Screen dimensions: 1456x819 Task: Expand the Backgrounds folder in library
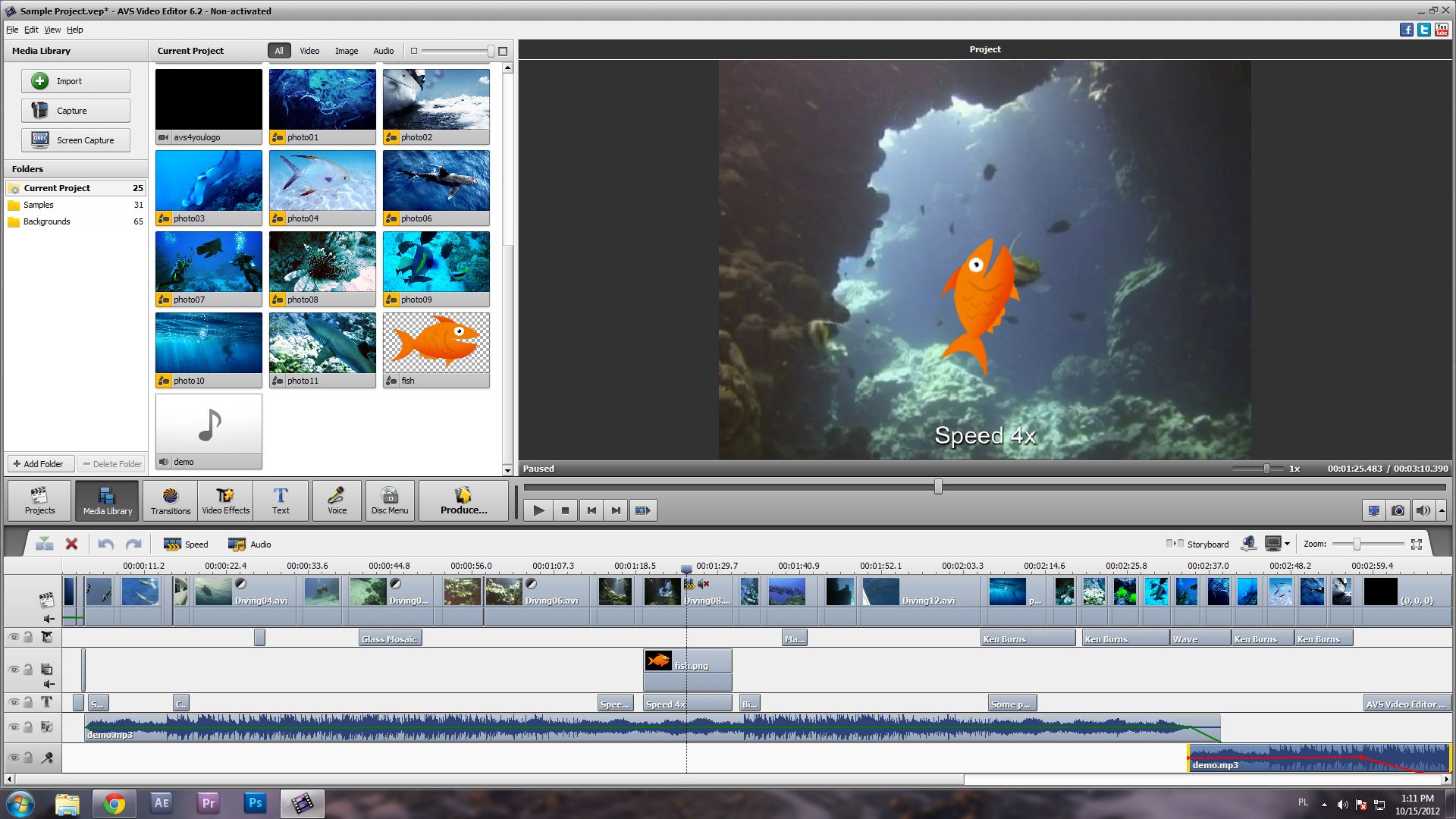[46, 220]
